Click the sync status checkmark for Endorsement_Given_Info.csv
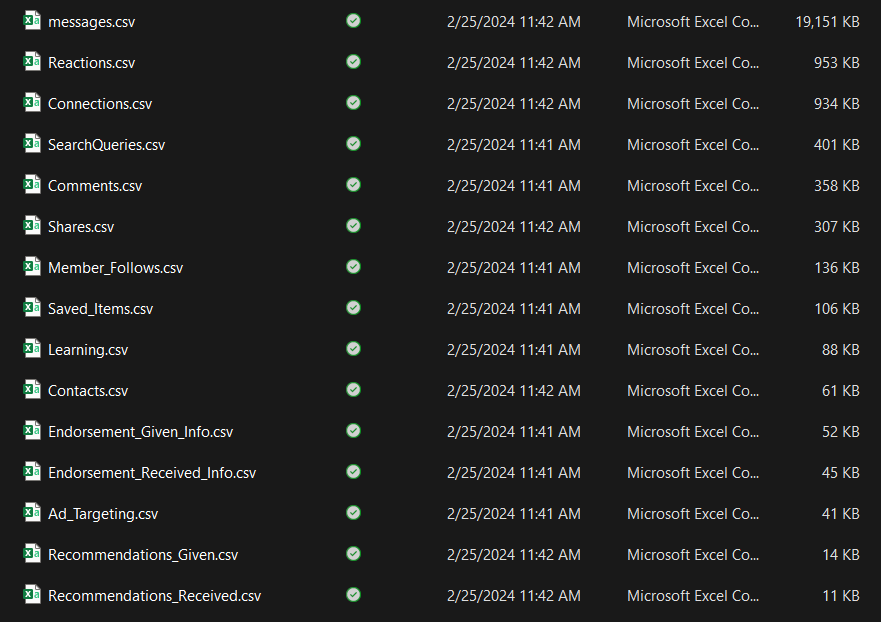This screenshot has height=622, width=881. 353,431
